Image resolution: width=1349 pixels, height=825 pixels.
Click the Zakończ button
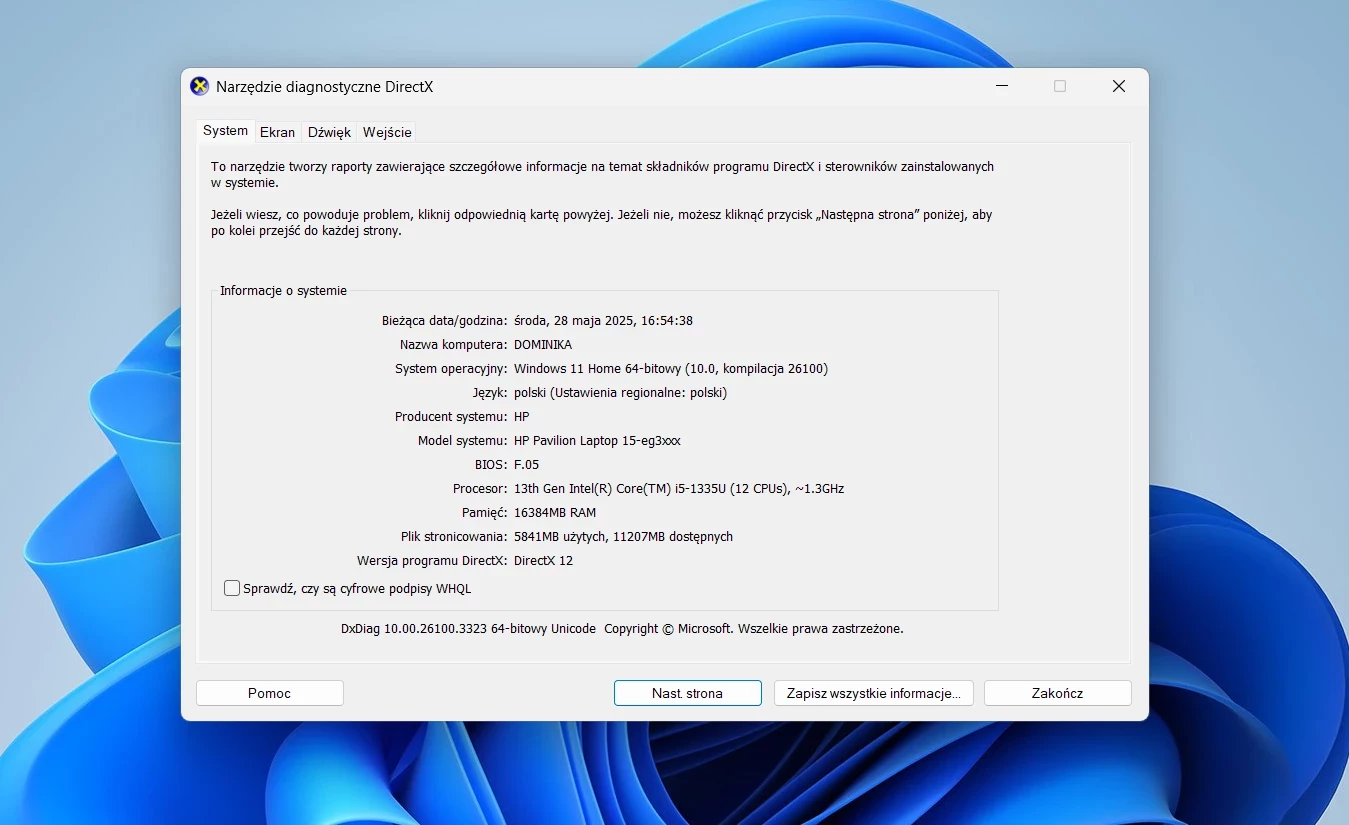click(x=1058, y=693)
